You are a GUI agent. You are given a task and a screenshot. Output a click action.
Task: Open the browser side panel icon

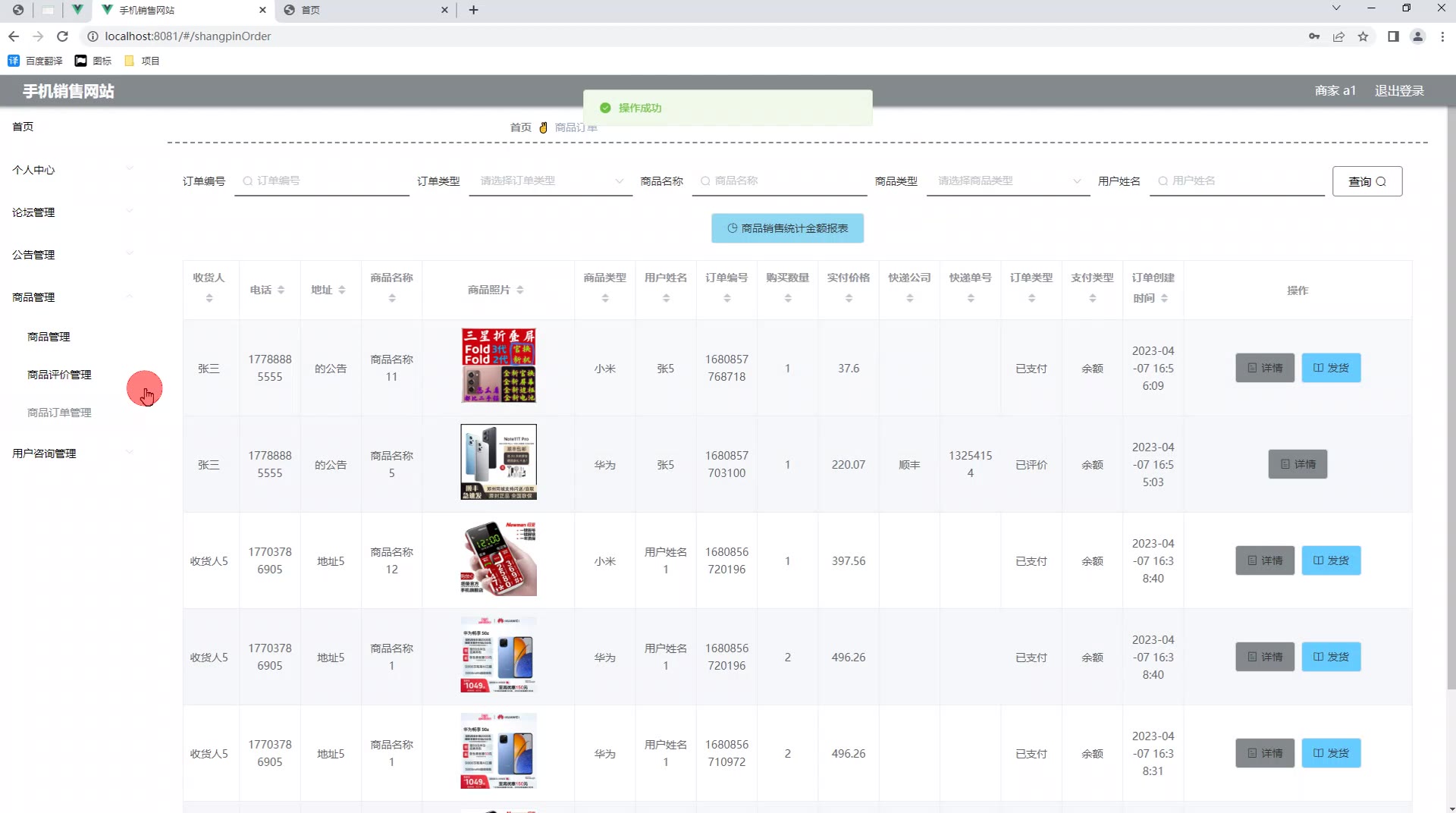[x=1393, y=36]
